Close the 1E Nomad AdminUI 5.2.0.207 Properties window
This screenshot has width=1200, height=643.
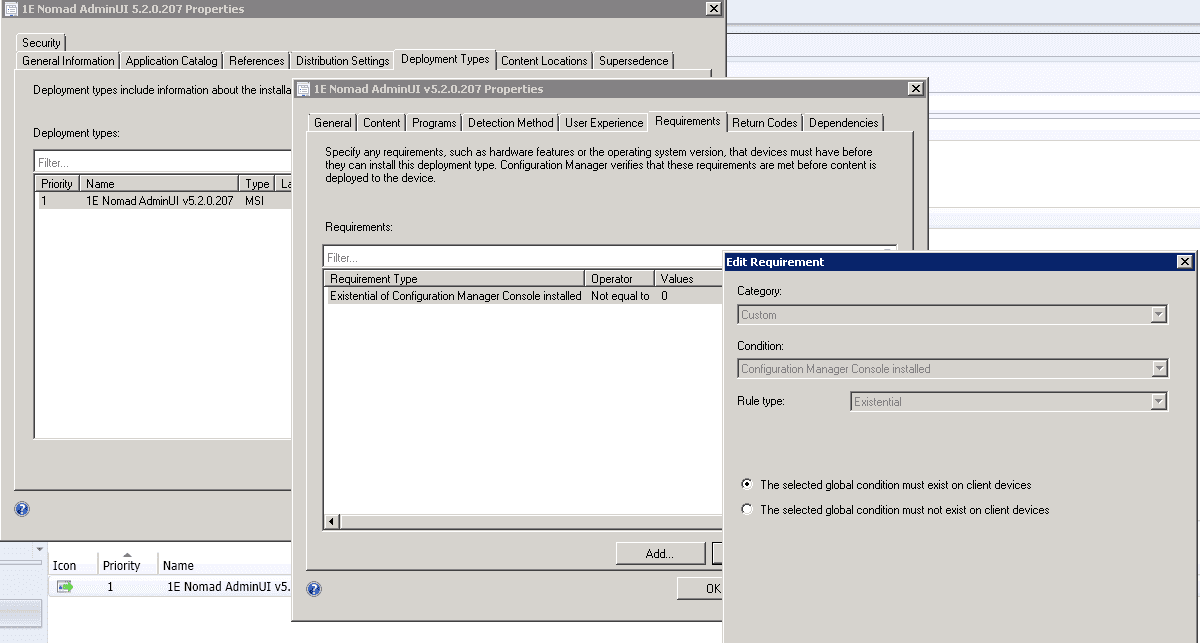click(x=713, y=9)
